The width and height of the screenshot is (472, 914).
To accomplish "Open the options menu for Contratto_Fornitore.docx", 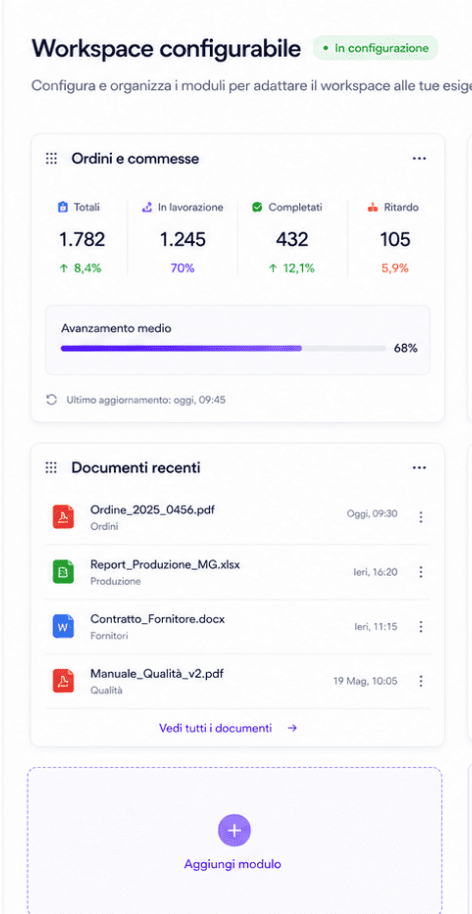I will [x=421, y=627].
